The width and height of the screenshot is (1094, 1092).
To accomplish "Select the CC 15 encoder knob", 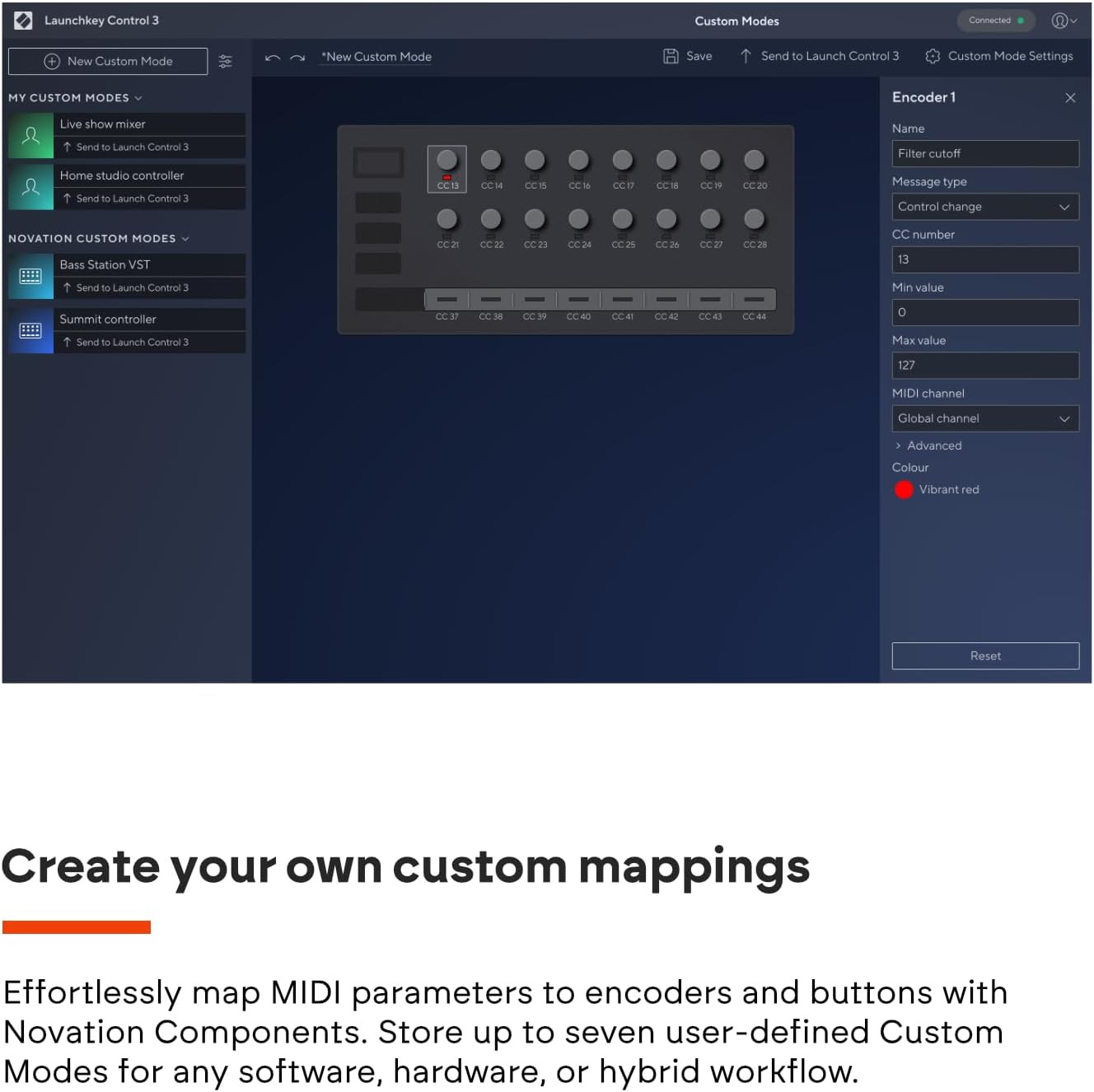I will (535, 160).
